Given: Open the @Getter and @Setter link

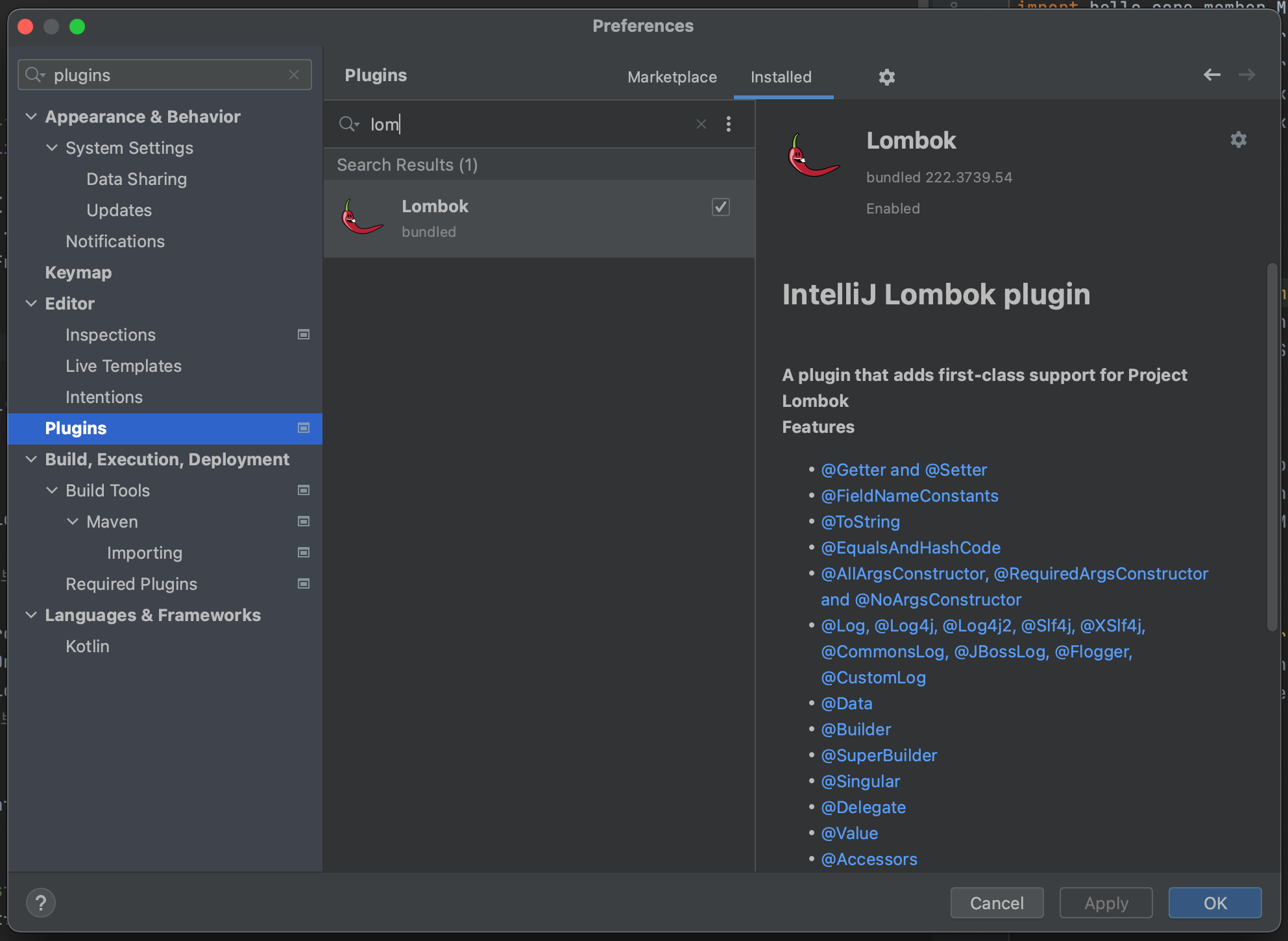Looking at the screenshot, I should (903, 470).
